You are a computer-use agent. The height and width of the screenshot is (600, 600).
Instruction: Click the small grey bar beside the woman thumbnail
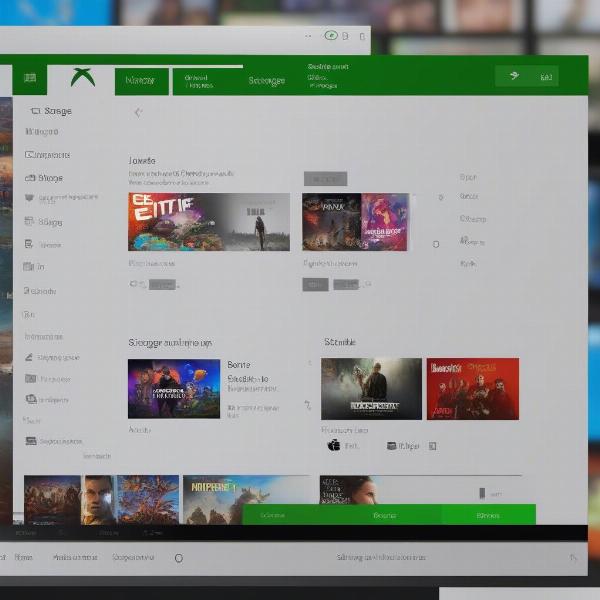482,494
